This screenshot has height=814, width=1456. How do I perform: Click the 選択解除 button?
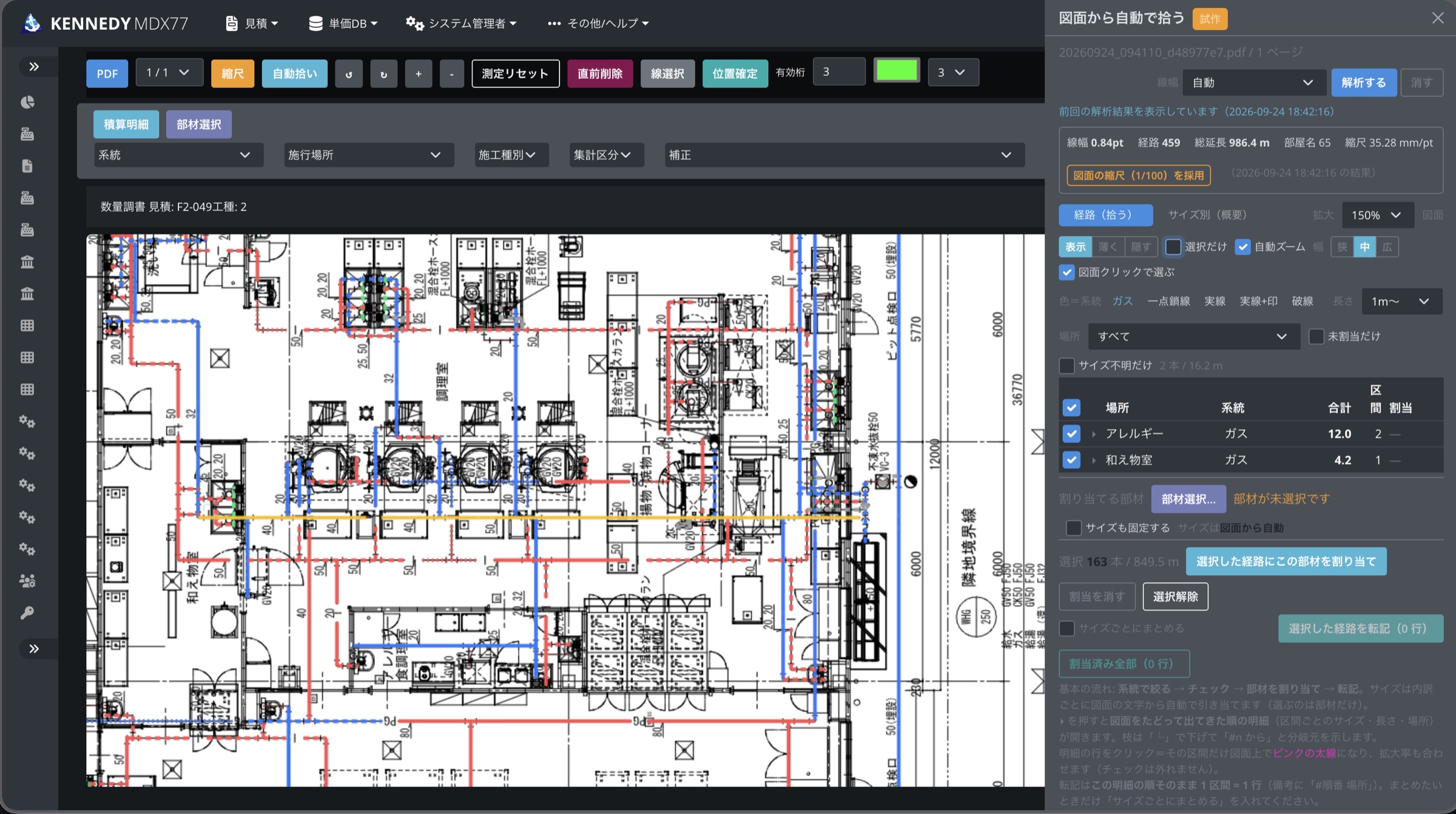1175,597
